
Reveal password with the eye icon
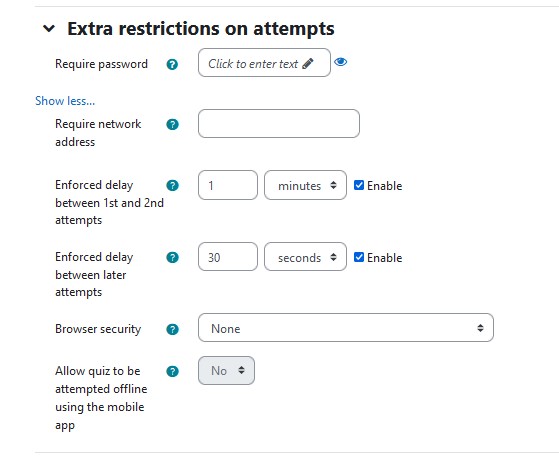tap(340, 62)
